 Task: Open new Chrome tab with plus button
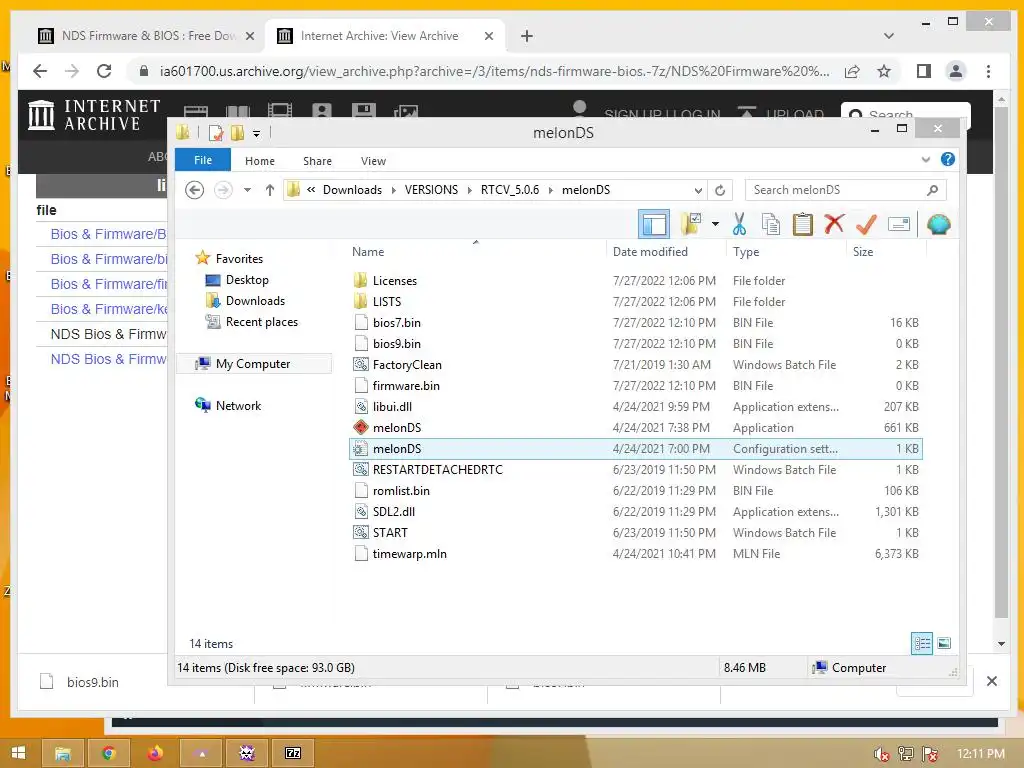(526, 36)
